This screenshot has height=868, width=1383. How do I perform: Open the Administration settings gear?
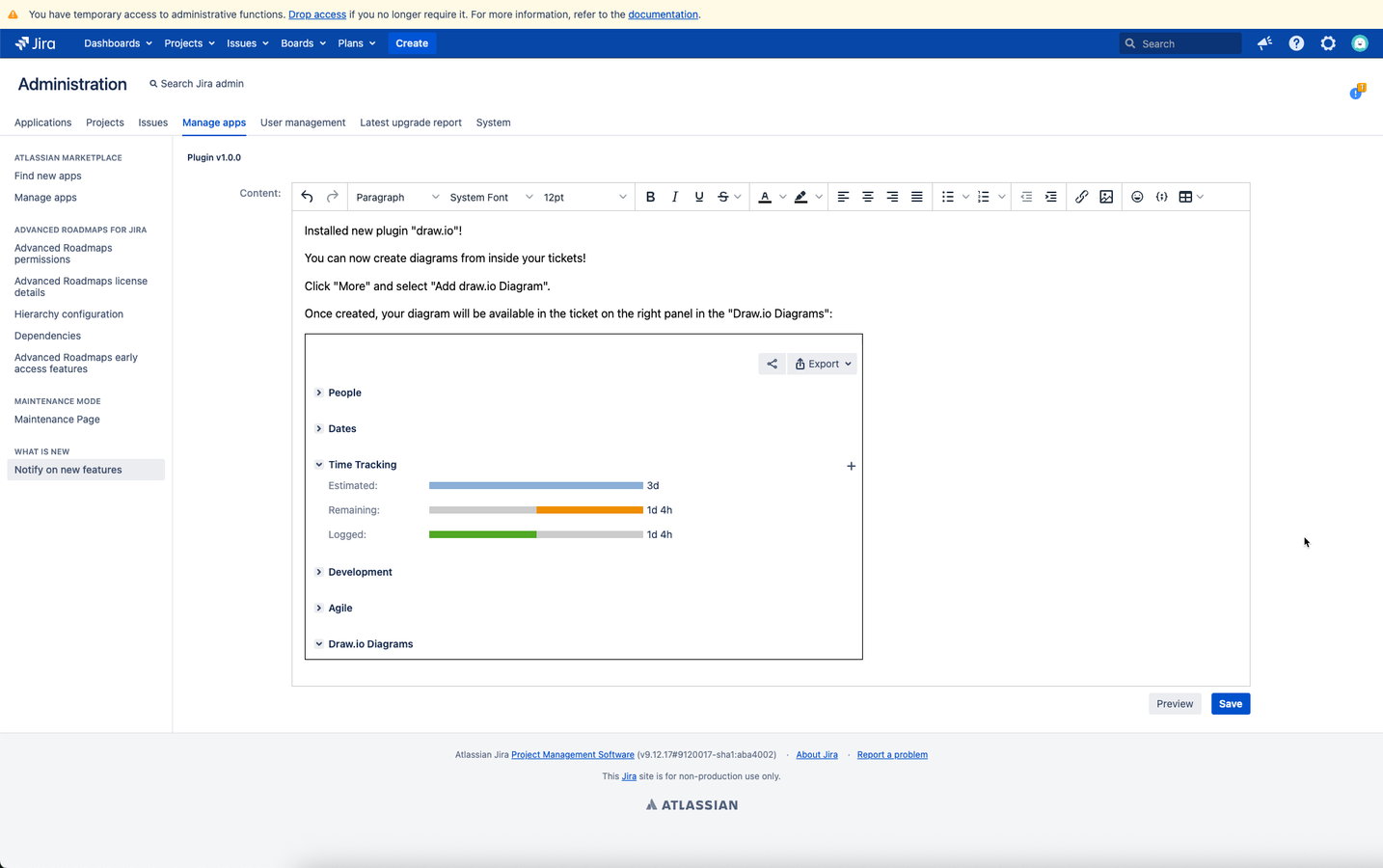coord(1328,43)
